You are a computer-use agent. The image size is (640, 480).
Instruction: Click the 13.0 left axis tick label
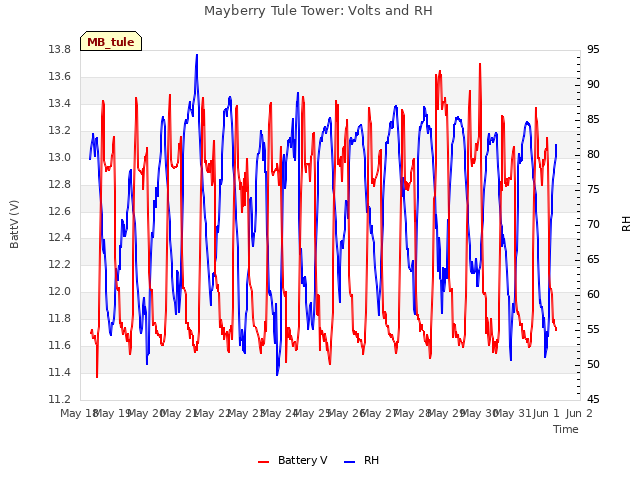(x=60, y=158)
